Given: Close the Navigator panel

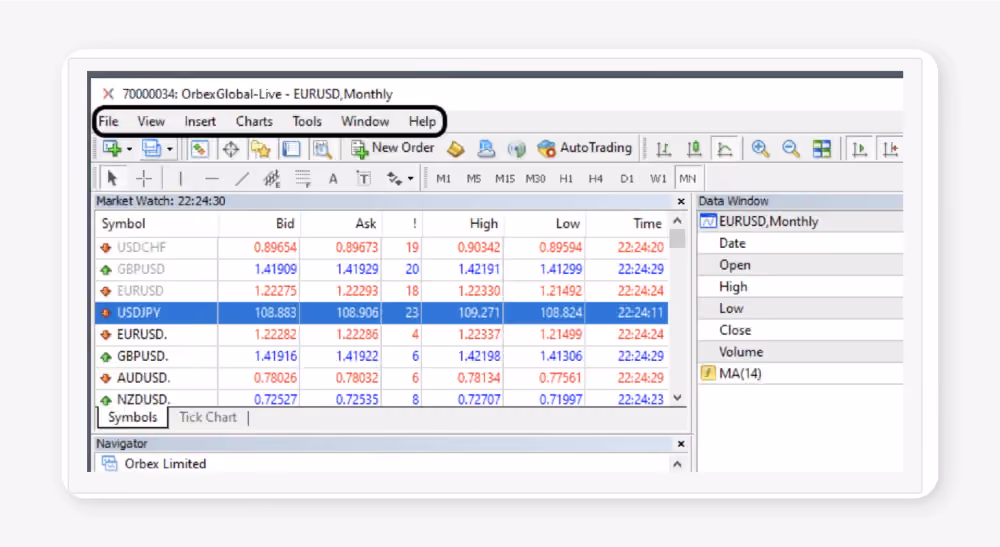Looking at the screenshot, I should [x=681, y=444].
